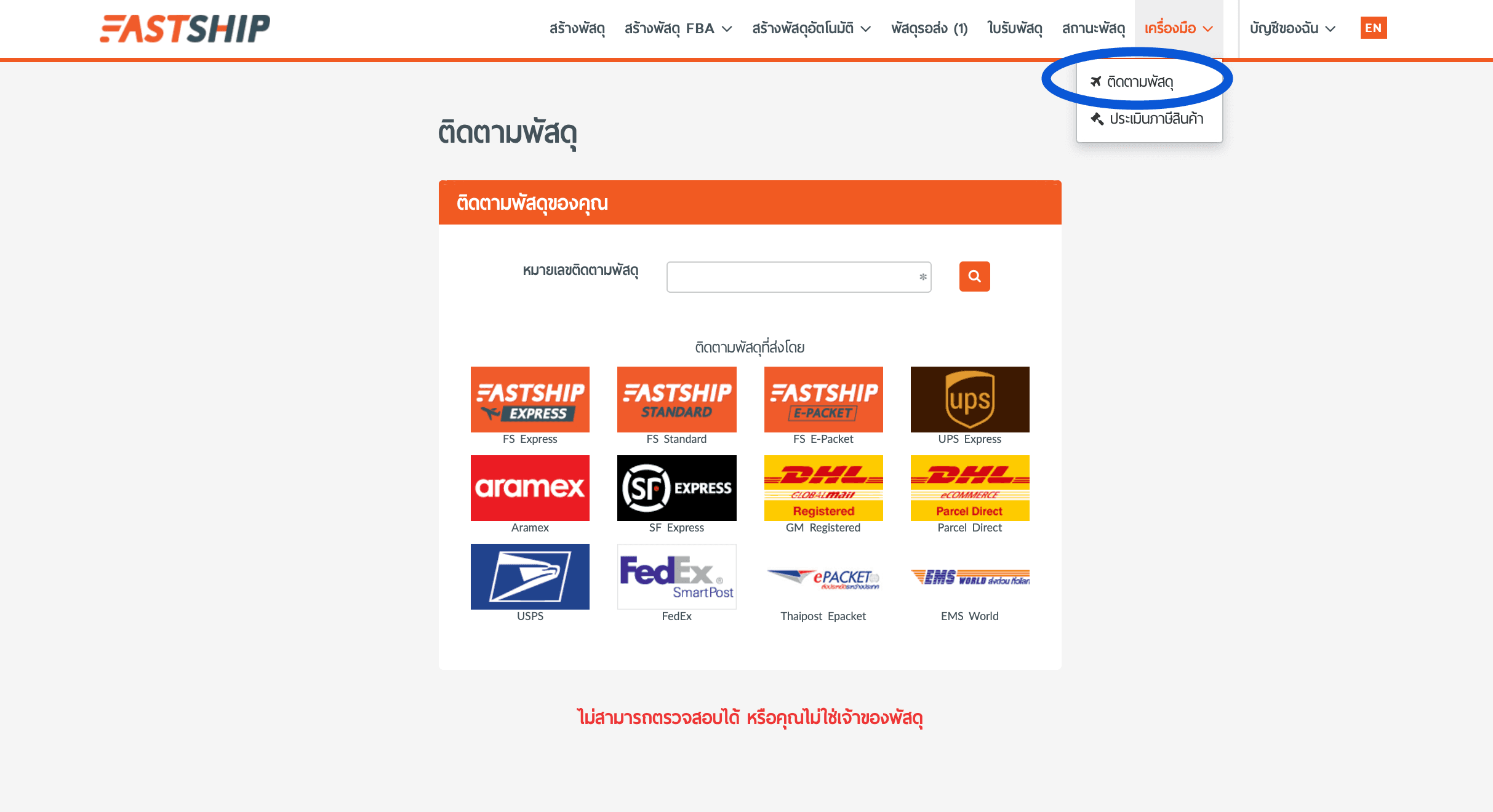The width and height of the screenshot is (1493, 812).
Task: Click the airplane icon beside ติดตามพัสดุ
Action: pyautogui.click(x=1095, y=81)
